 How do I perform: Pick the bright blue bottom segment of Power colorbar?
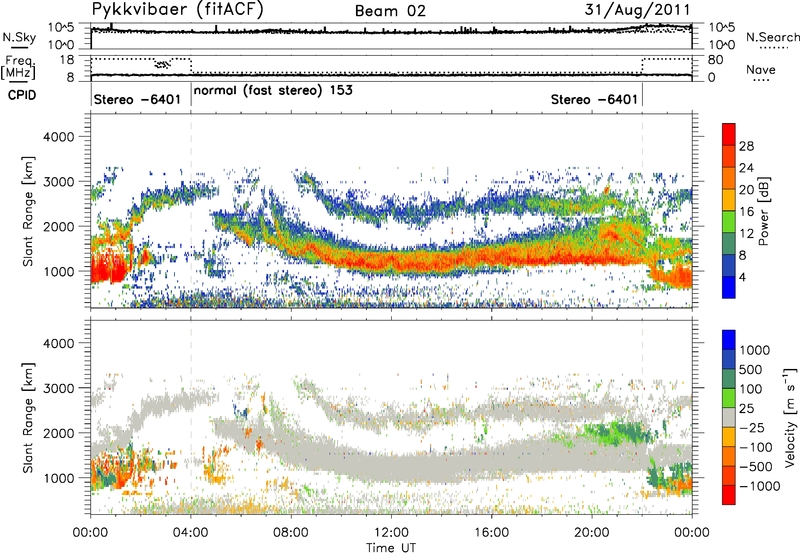click(x=729, y=287)
